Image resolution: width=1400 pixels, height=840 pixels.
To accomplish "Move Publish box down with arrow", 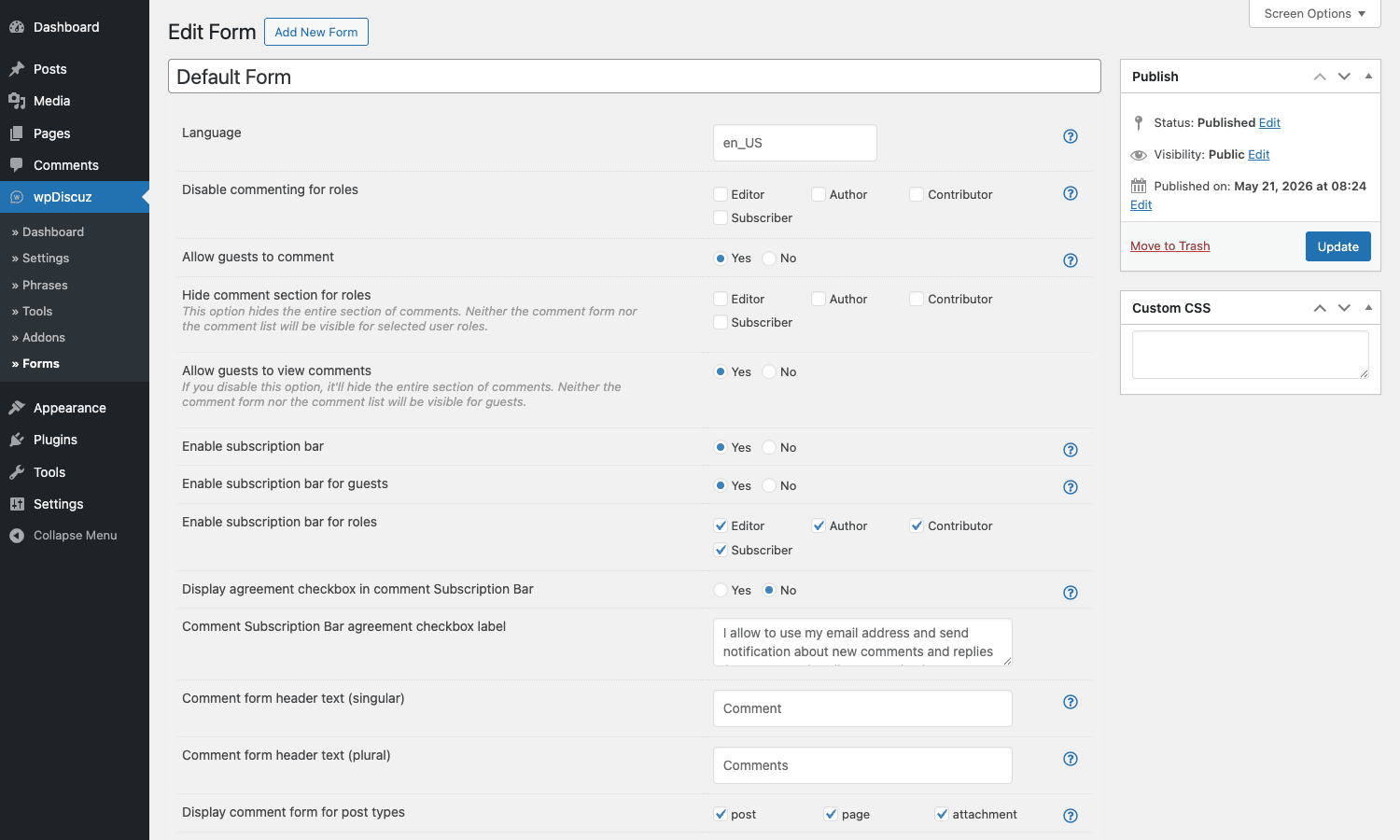I will click(1344, 77).
